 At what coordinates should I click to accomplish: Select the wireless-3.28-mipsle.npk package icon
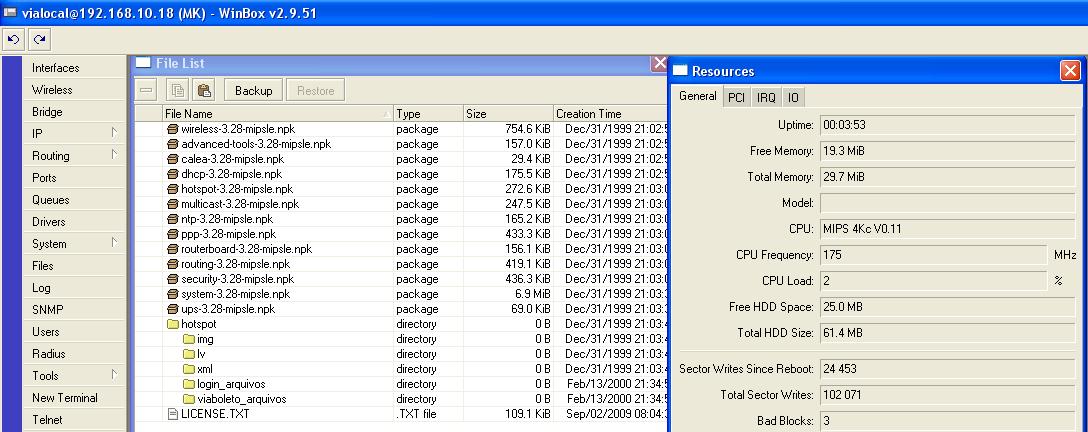click(173, 129)
